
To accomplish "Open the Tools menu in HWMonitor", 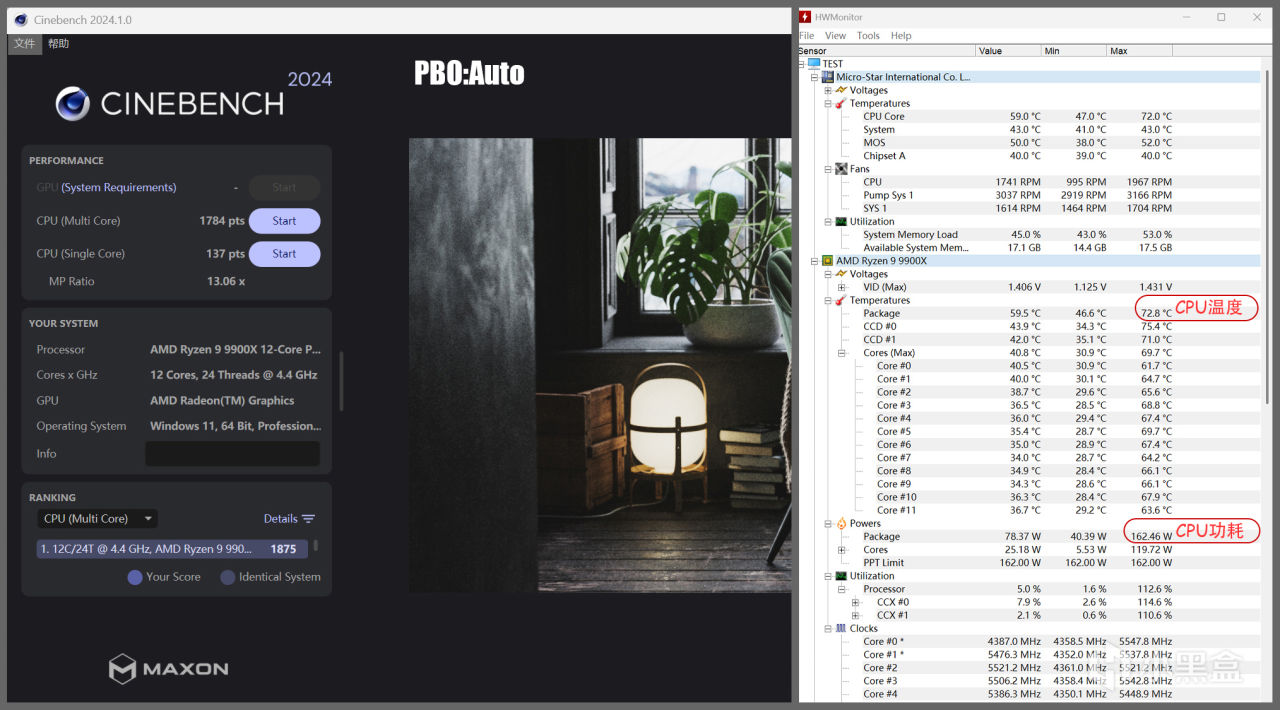I will coord(868,35).
